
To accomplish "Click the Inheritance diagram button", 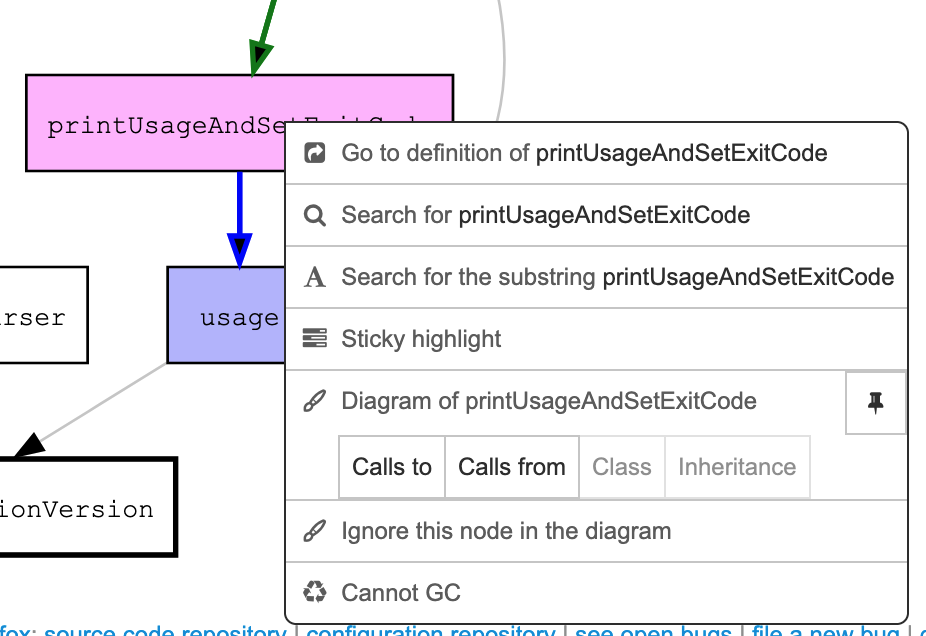I will [x=737, y=467].
